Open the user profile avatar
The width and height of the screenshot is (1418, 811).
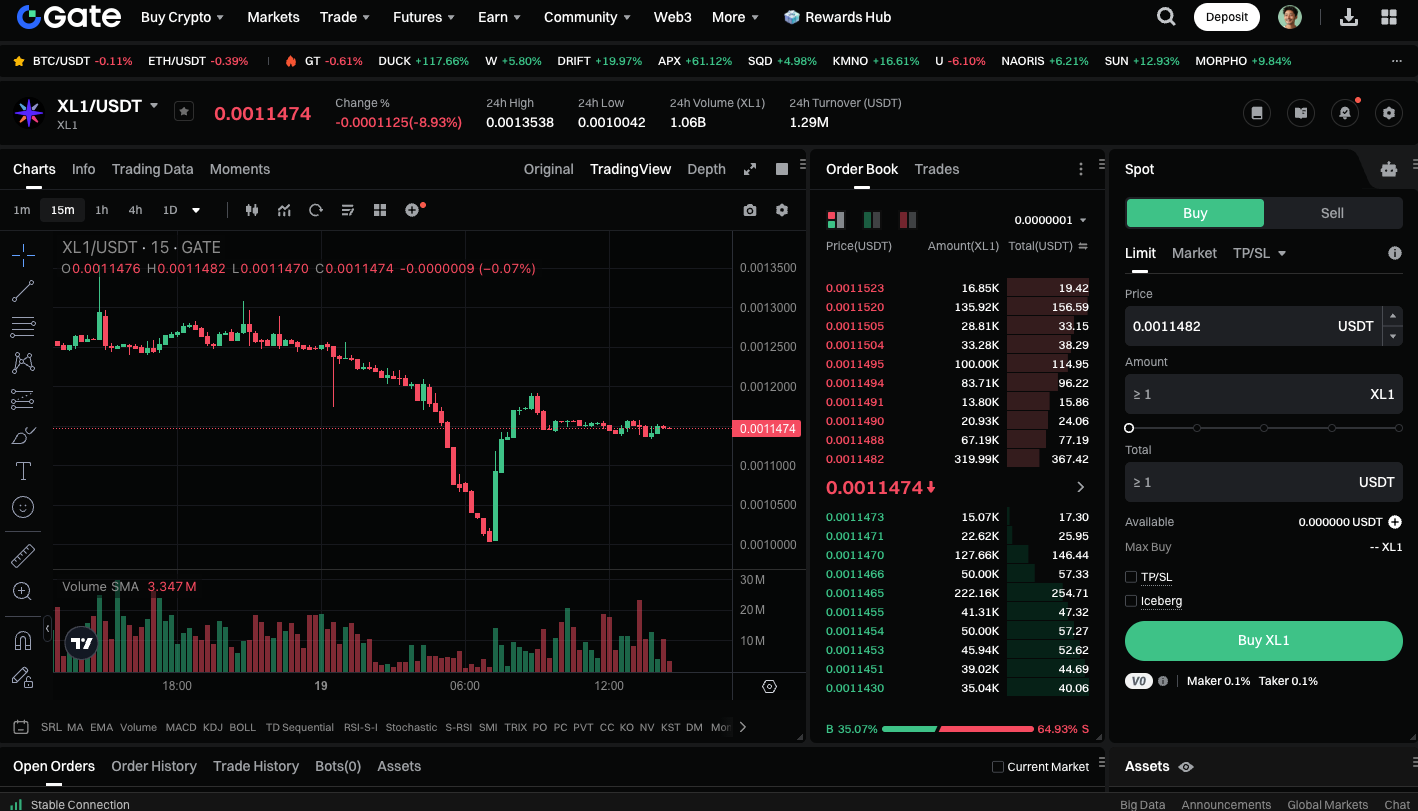1290,17
